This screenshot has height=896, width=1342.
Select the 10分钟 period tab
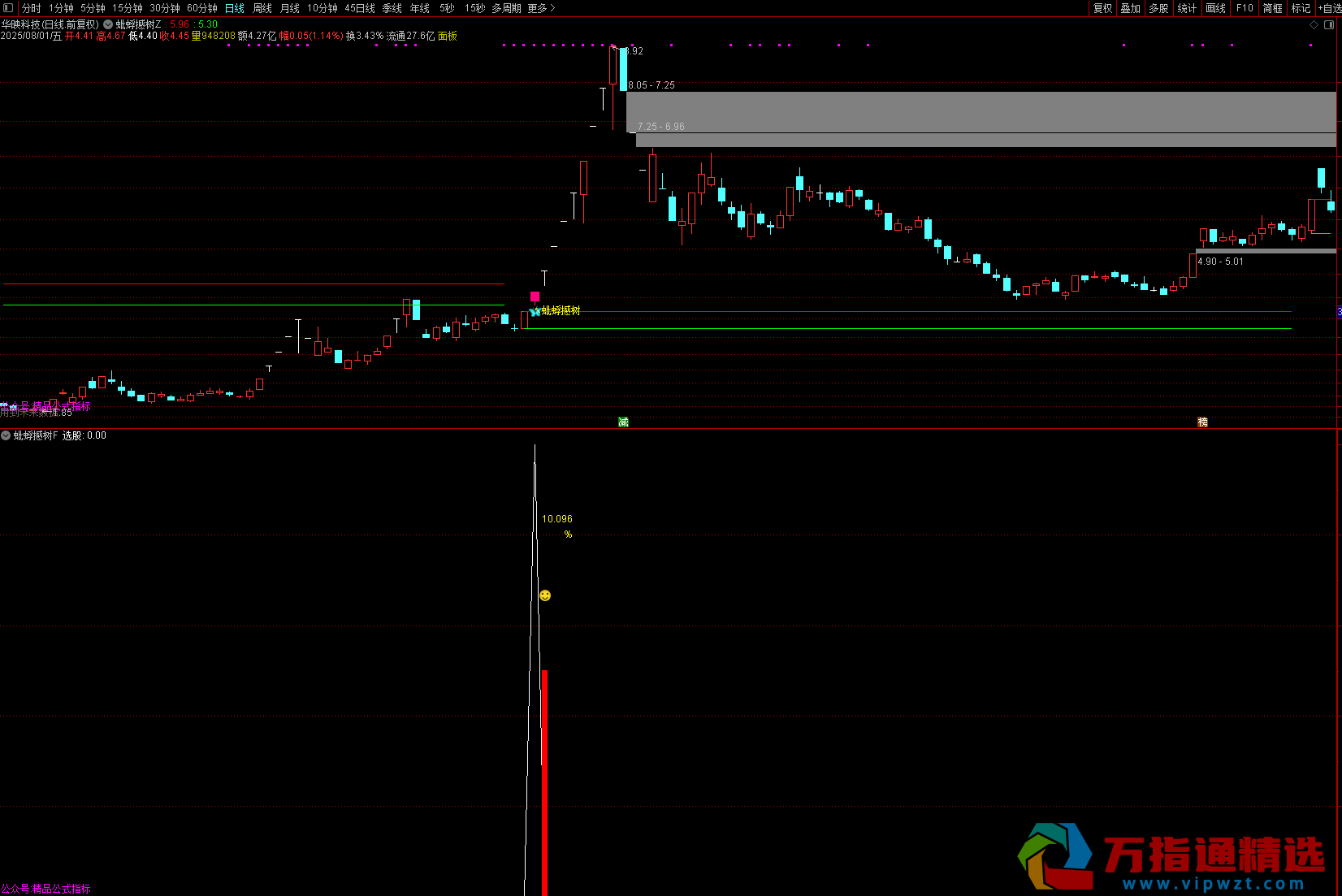(x=323, y=8)
